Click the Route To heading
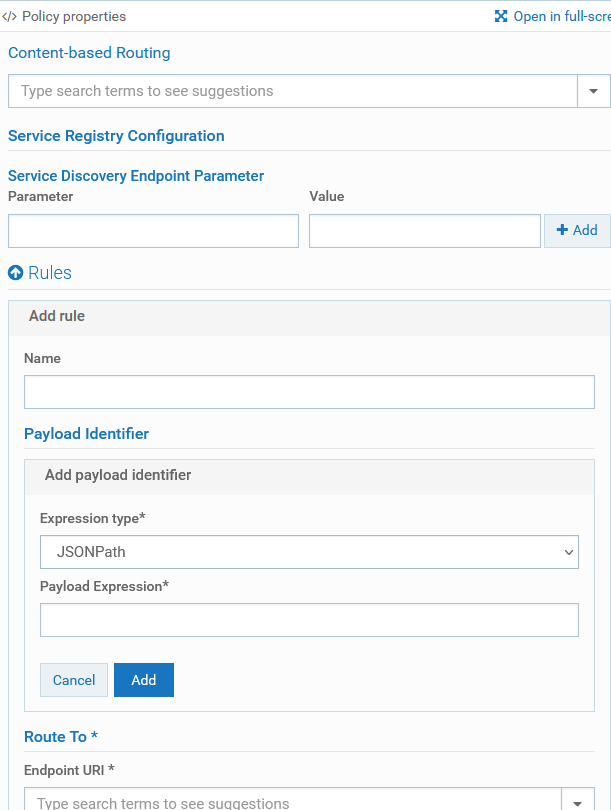The image size is (611, 810). point(61,737)
